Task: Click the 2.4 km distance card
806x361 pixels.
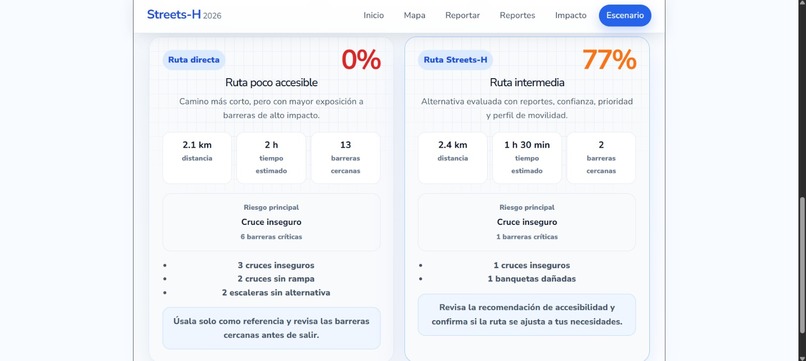Action: 452,158
